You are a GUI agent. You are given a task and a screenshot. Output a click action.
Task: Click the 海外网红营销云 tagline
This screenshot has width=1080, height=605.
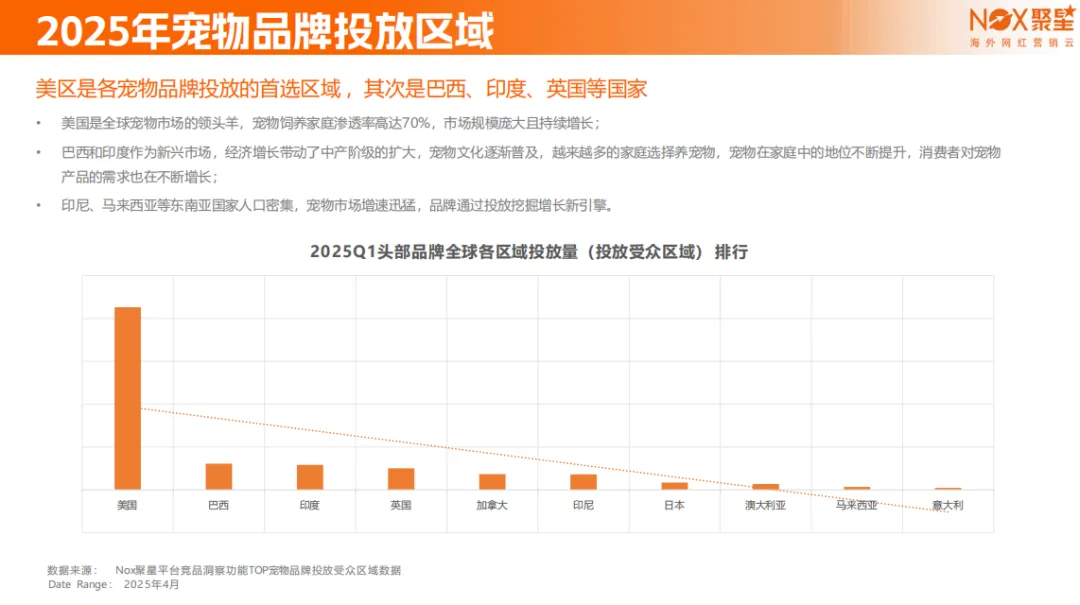1022,43
